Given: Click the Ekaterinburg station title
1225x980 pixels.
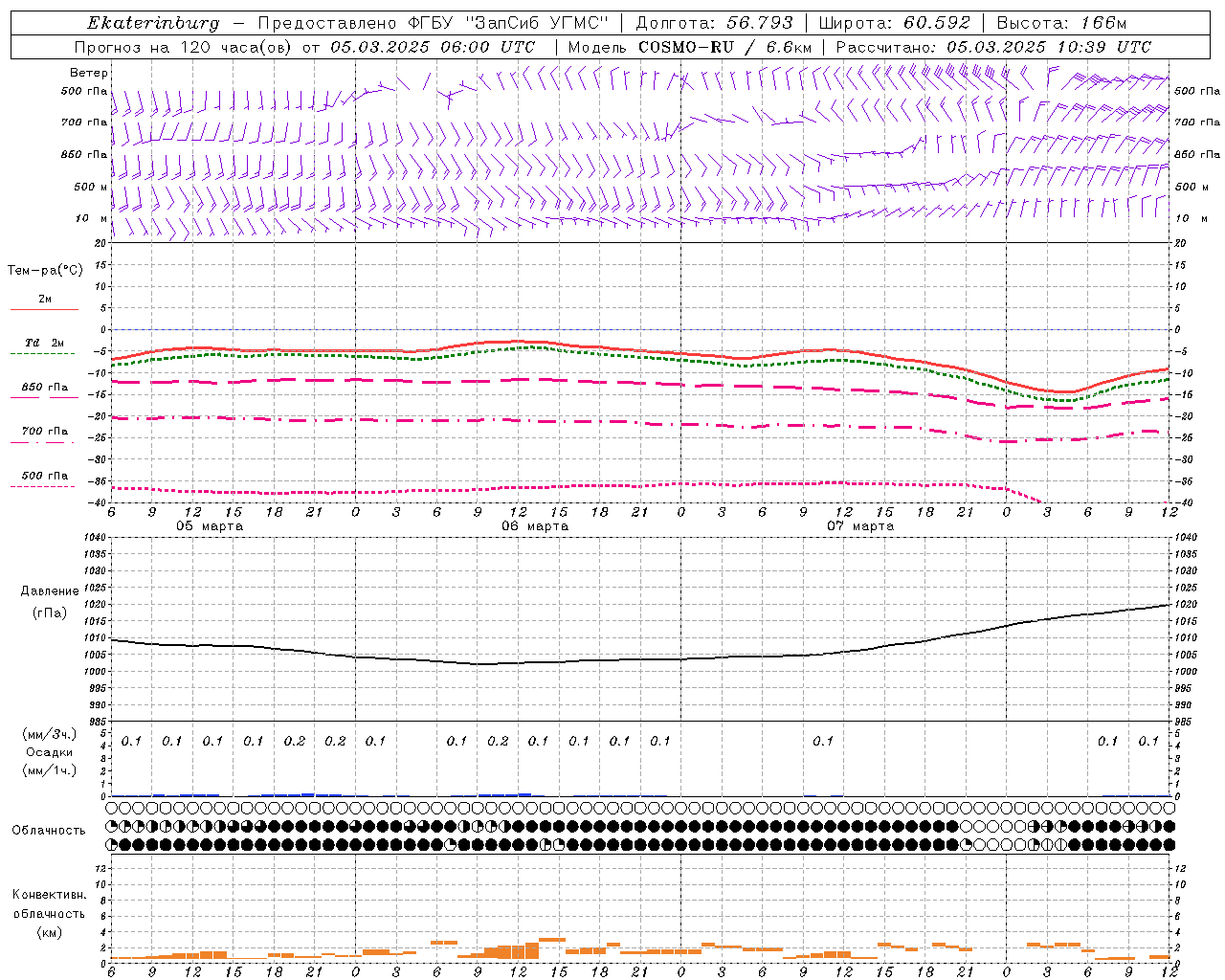Looking at the screenshot, I should pos(153,23).
